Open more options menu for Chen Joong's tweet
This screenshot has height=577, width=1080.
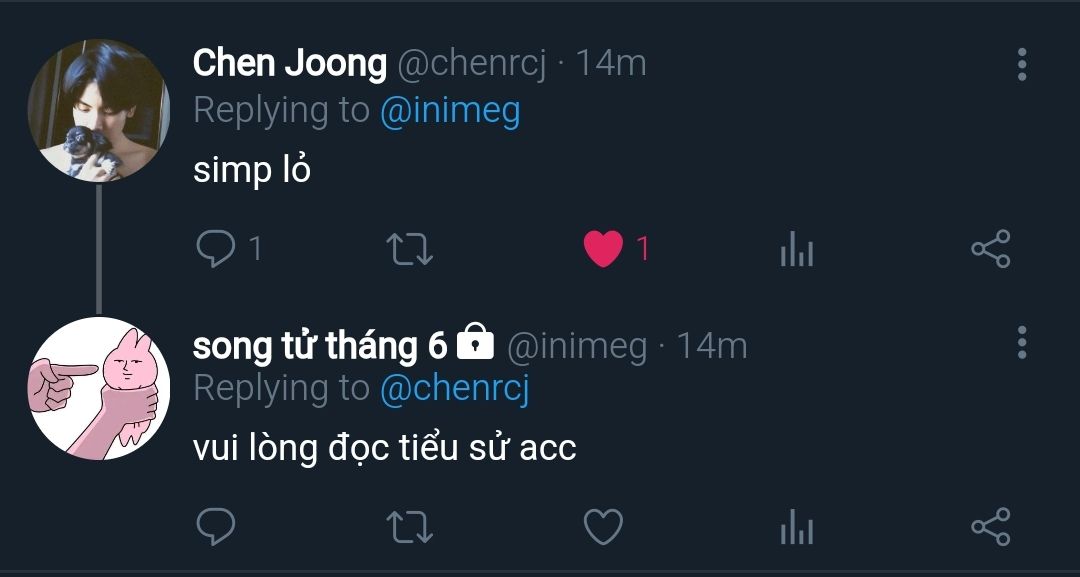click(1021, 65)
